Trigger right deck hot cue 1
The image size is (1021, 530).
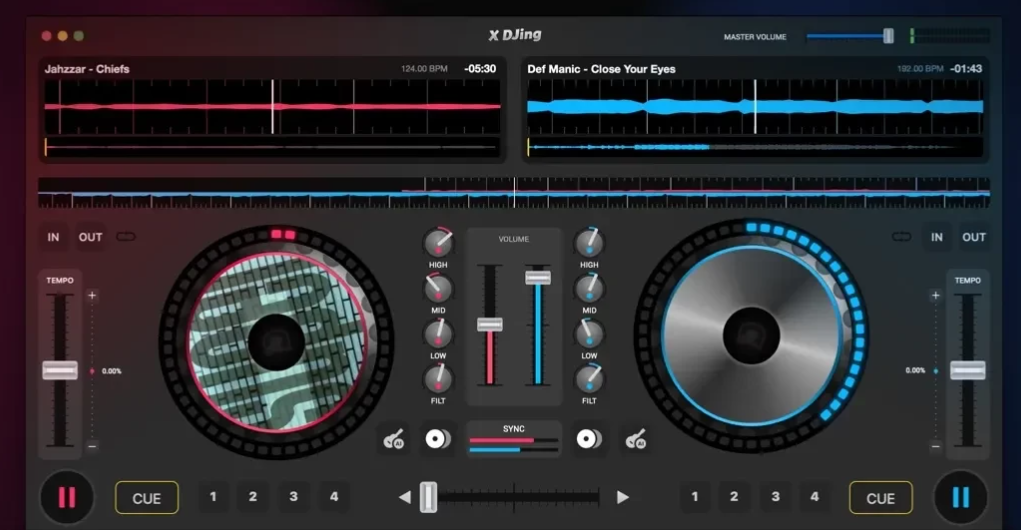(695, 497)
